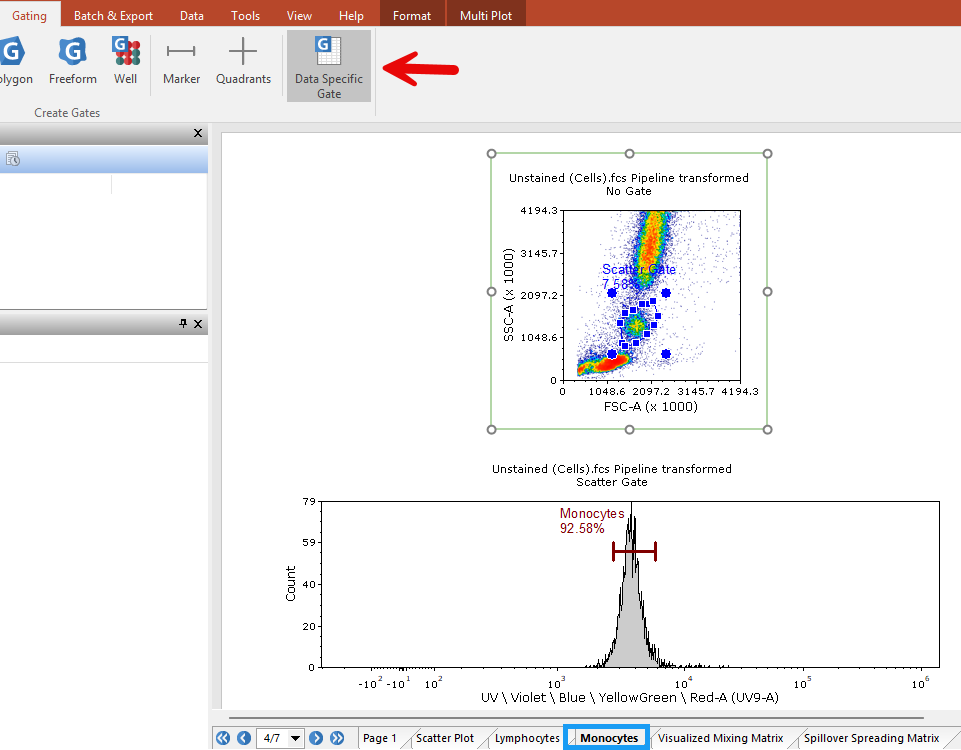Choose the Marker gate tool
This screenshot has height=750, width=961.
[181, 61]
